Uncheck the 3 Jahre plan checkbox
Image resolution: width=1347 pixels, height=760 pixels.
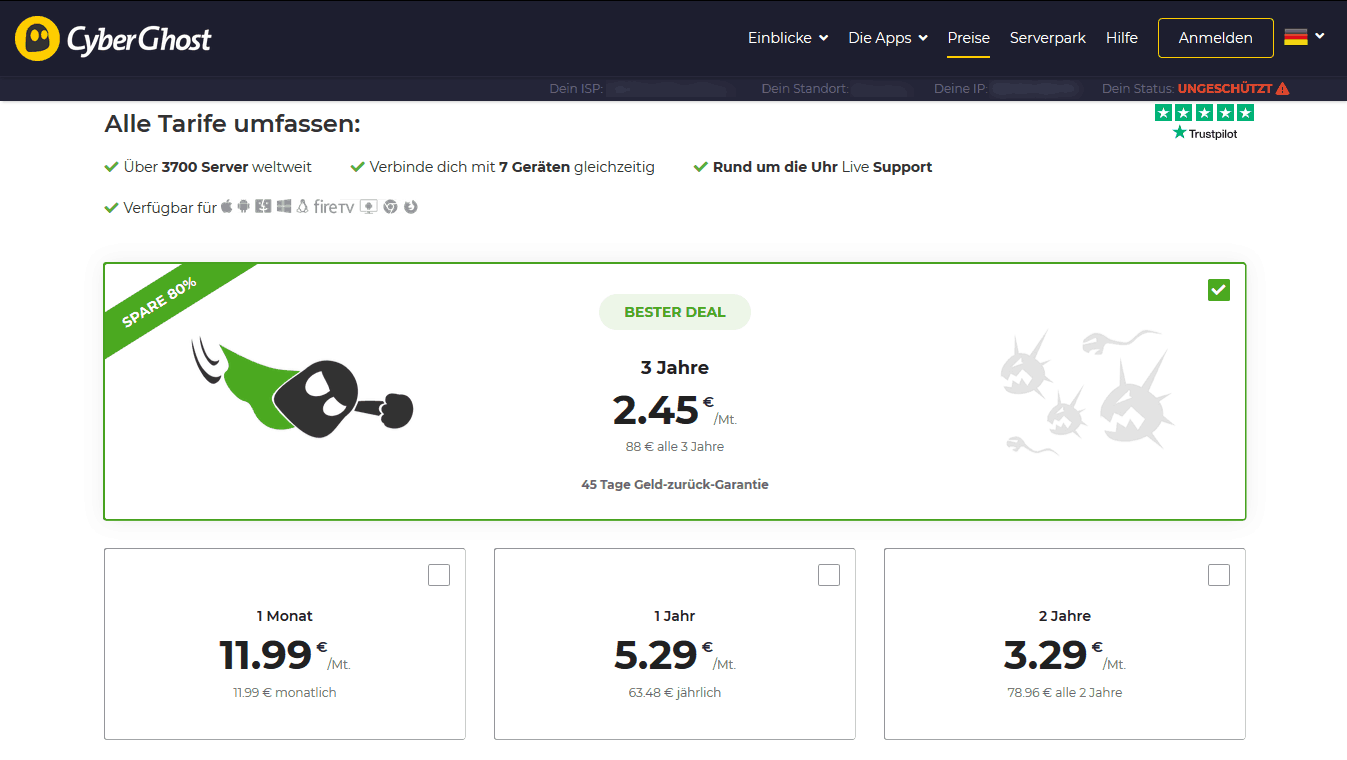pyautogui.click(x=1218, y=290)
